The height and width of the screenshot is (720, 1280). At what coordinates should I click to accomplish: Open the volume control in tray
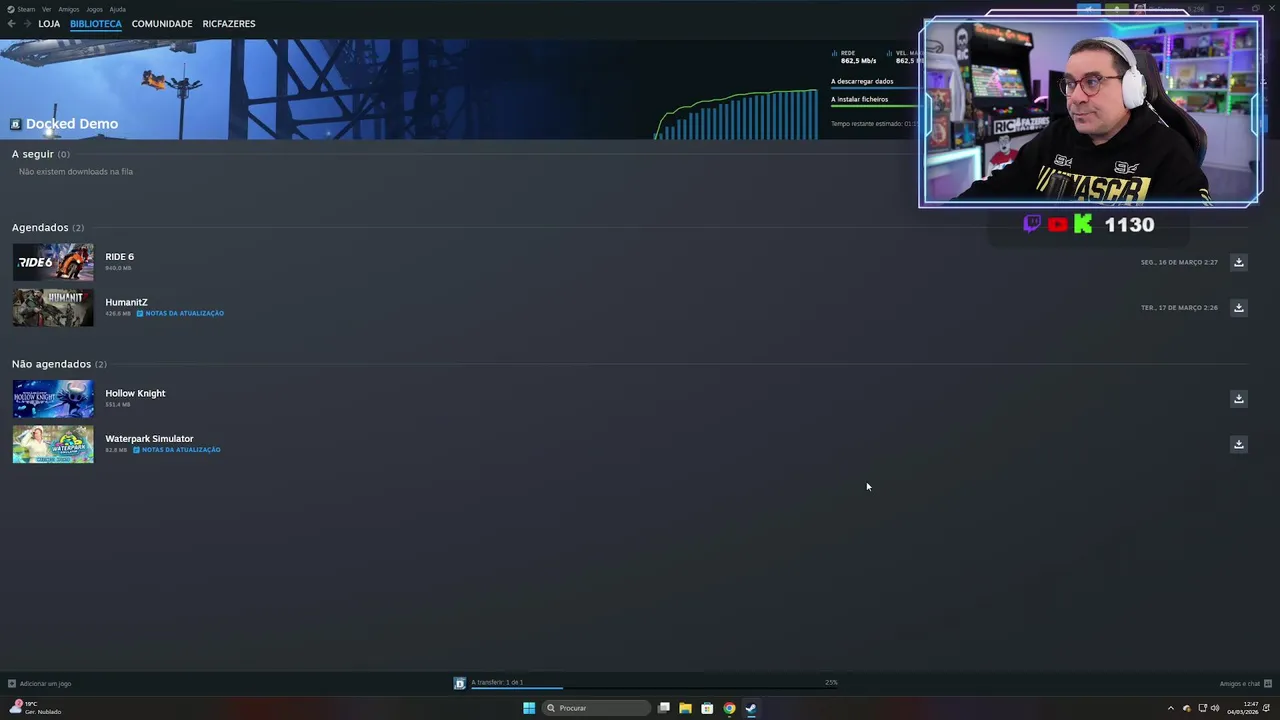[1215, 708]
